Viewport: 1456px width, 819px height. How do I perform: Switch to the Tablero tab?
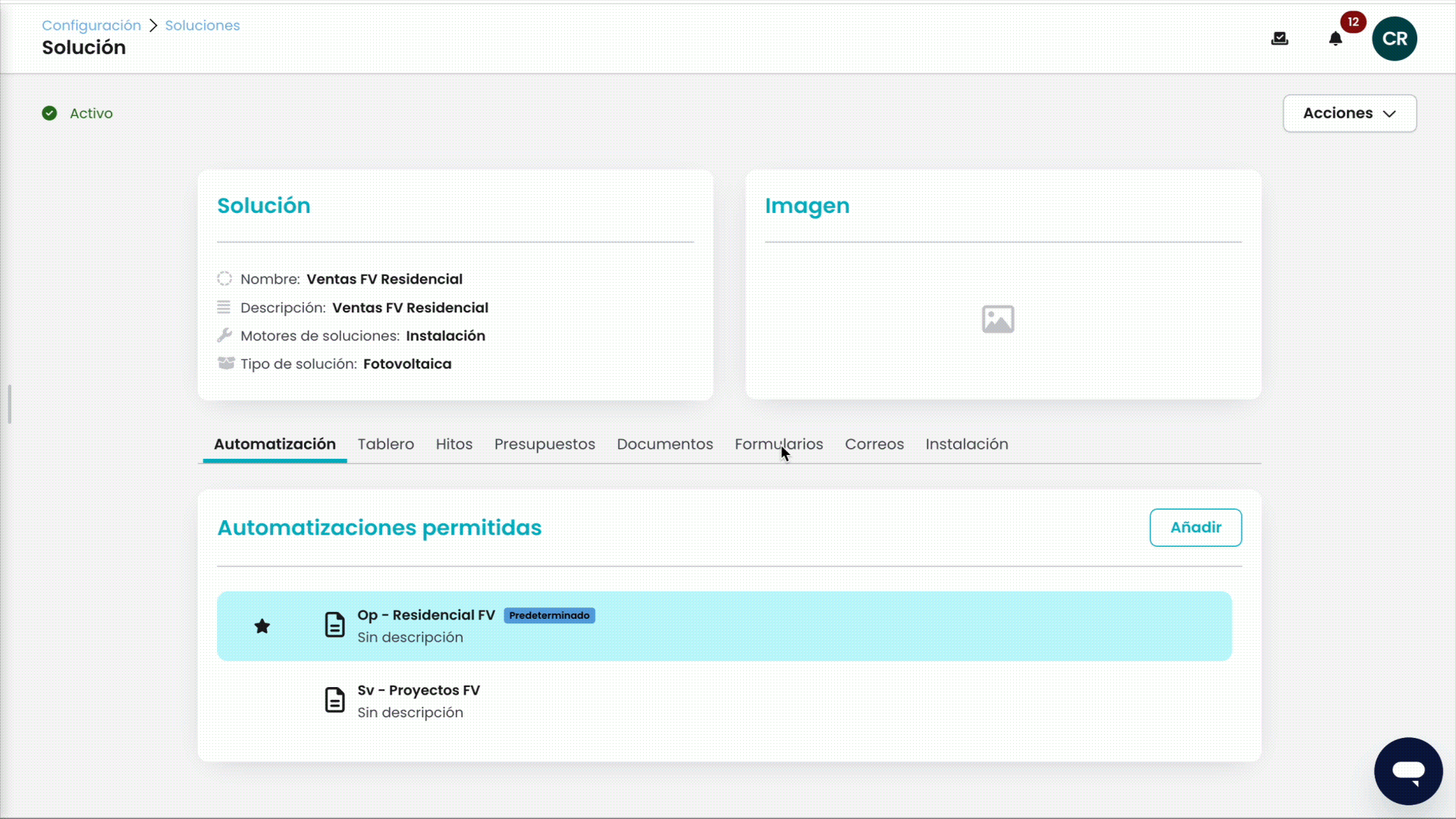click(386, 444)
